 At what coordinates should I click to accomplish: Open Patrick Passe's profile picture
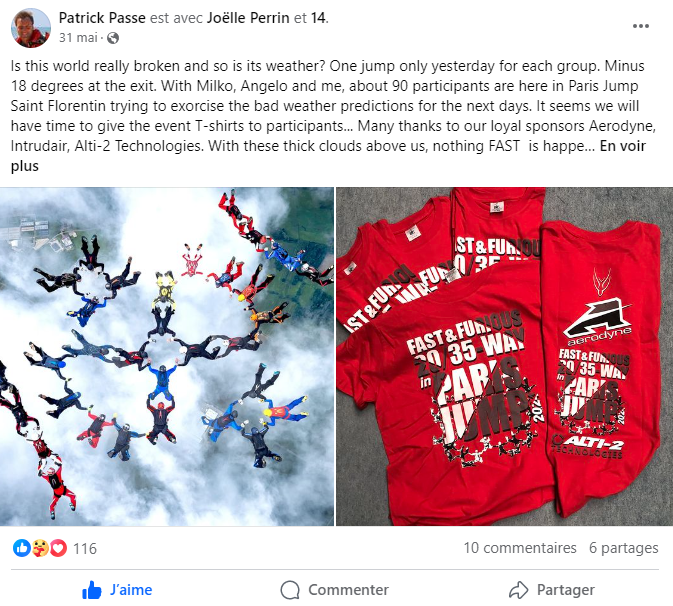pyautogui.click(x=30, y=28)
